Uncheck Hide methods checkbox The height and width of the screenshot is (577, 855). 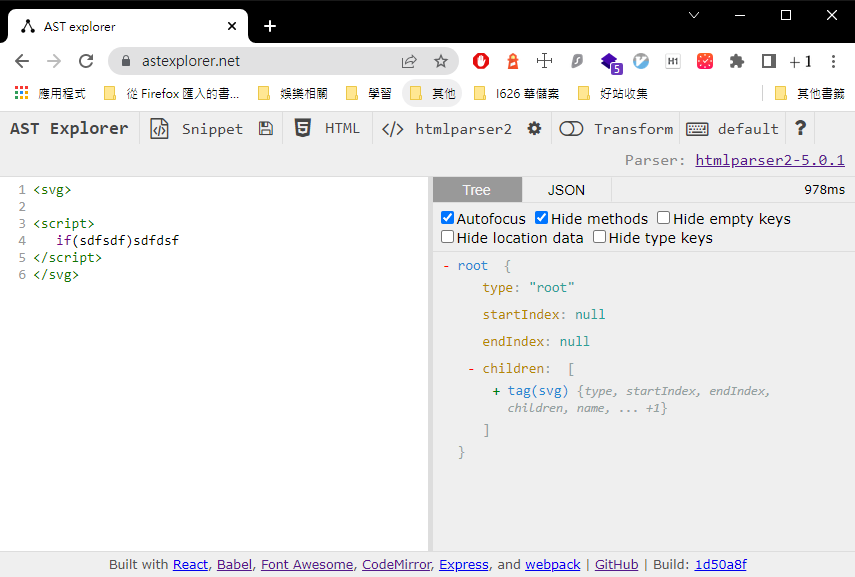pyautogui.click(x=541, y=218)
